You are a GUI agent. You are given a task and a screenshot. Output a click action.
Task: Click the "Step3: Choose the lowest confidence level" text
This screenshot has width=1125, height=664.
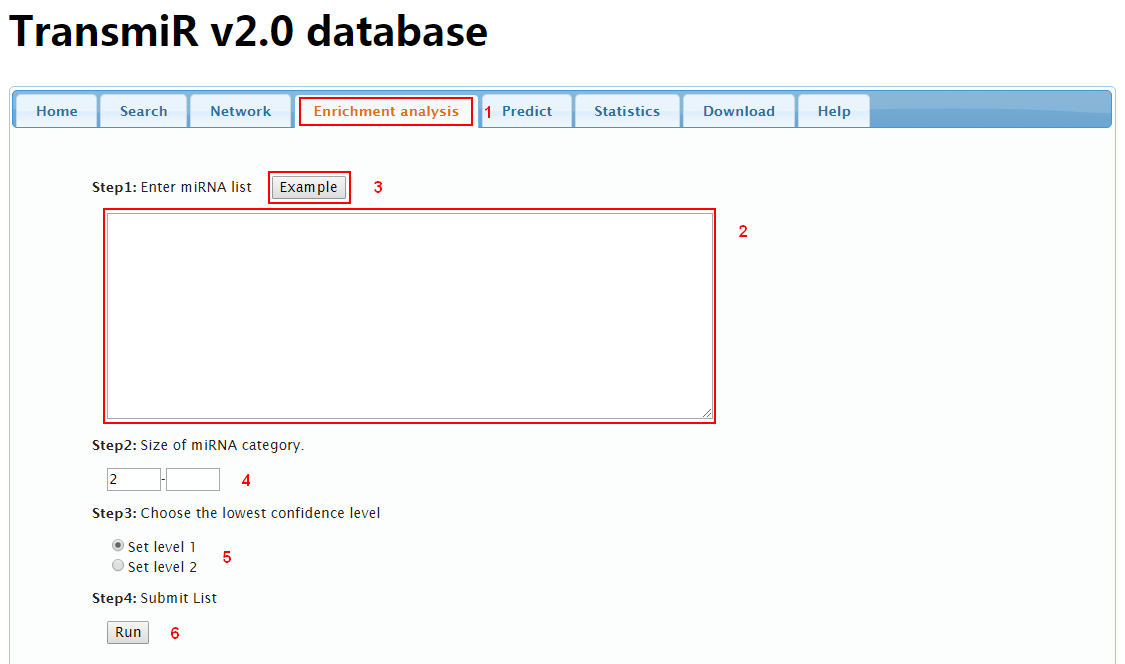(236, 513)
